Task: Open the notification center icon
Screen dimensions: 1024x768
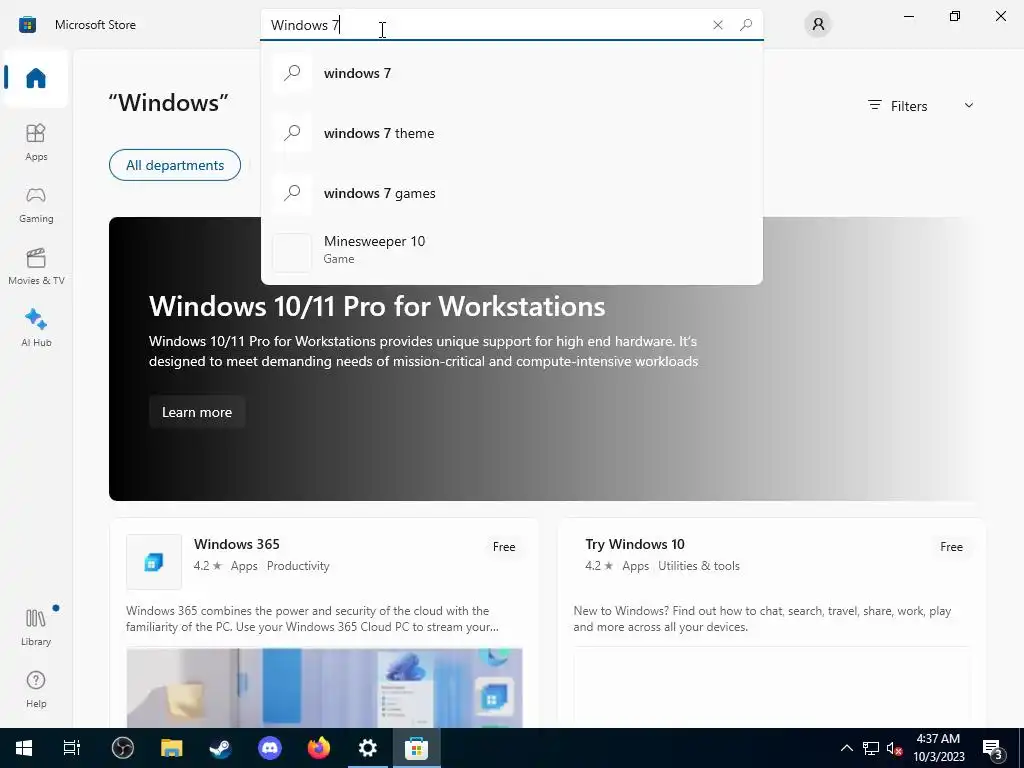Action: 993,749
